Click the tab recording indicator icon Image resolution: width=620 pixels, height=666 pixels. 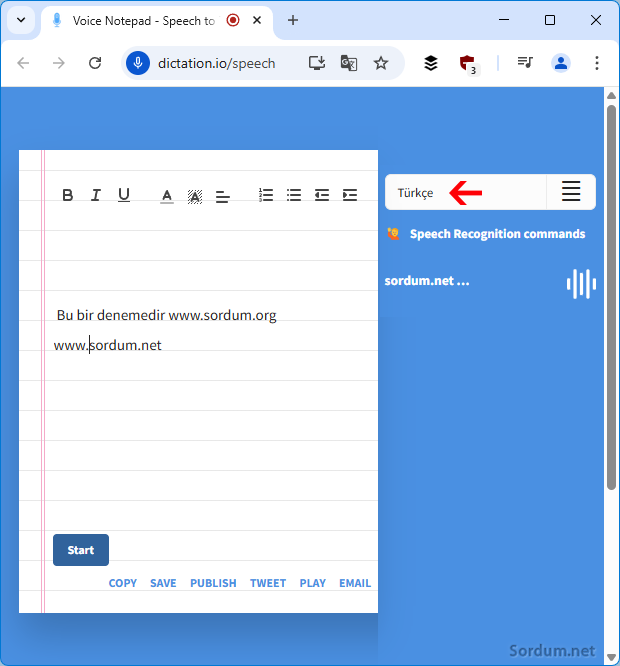click(x=233, y=20)
